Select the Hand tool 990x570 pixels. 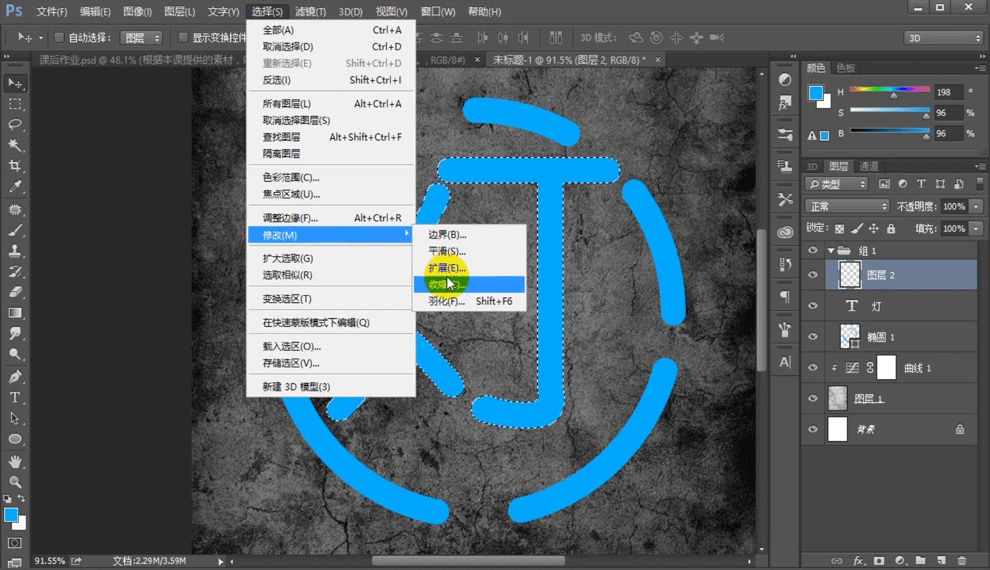tap(15, 461)
